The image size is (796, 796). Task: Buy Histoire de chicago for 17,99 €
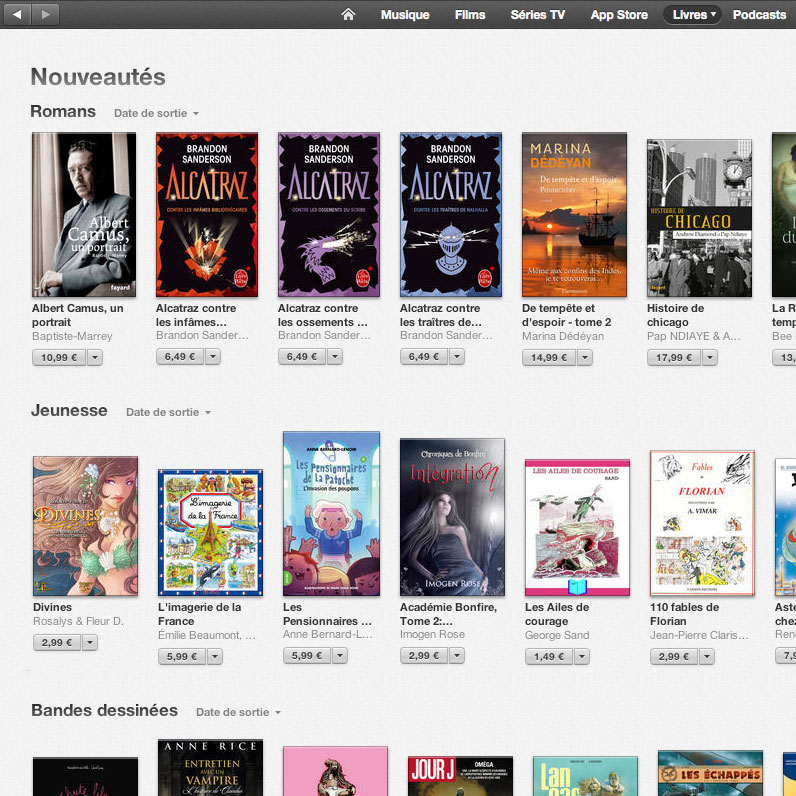pos(674,357)
